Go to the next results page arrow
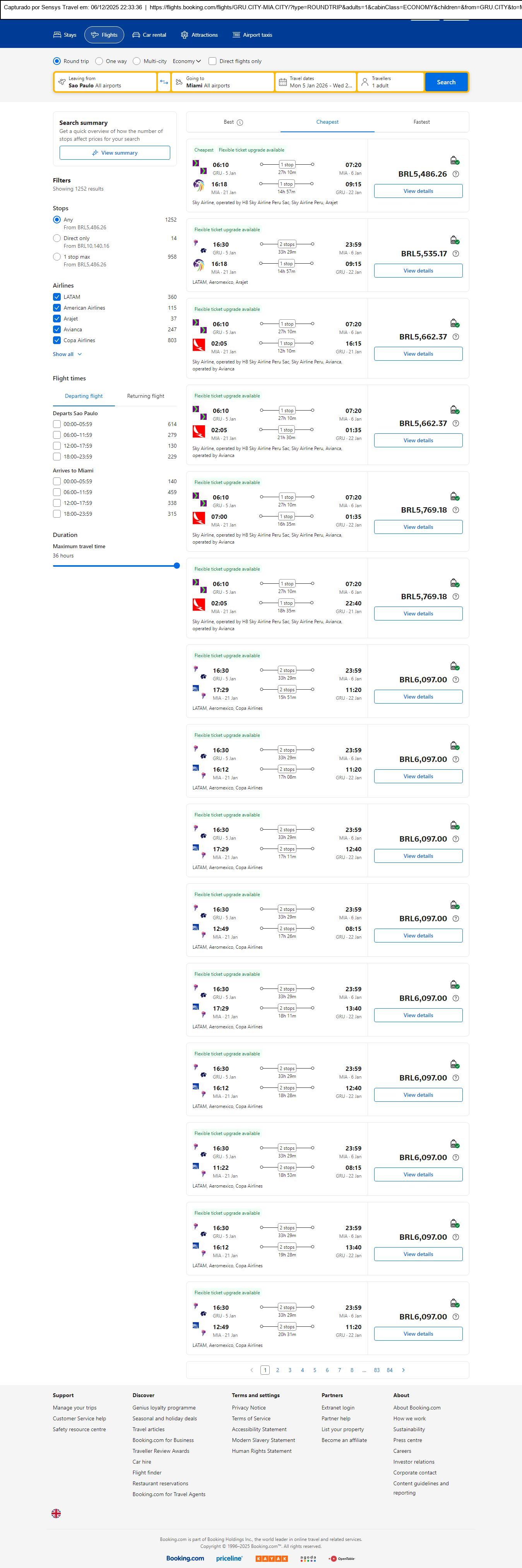This screenshot has height=1568, width=522. click(403, 1370)
